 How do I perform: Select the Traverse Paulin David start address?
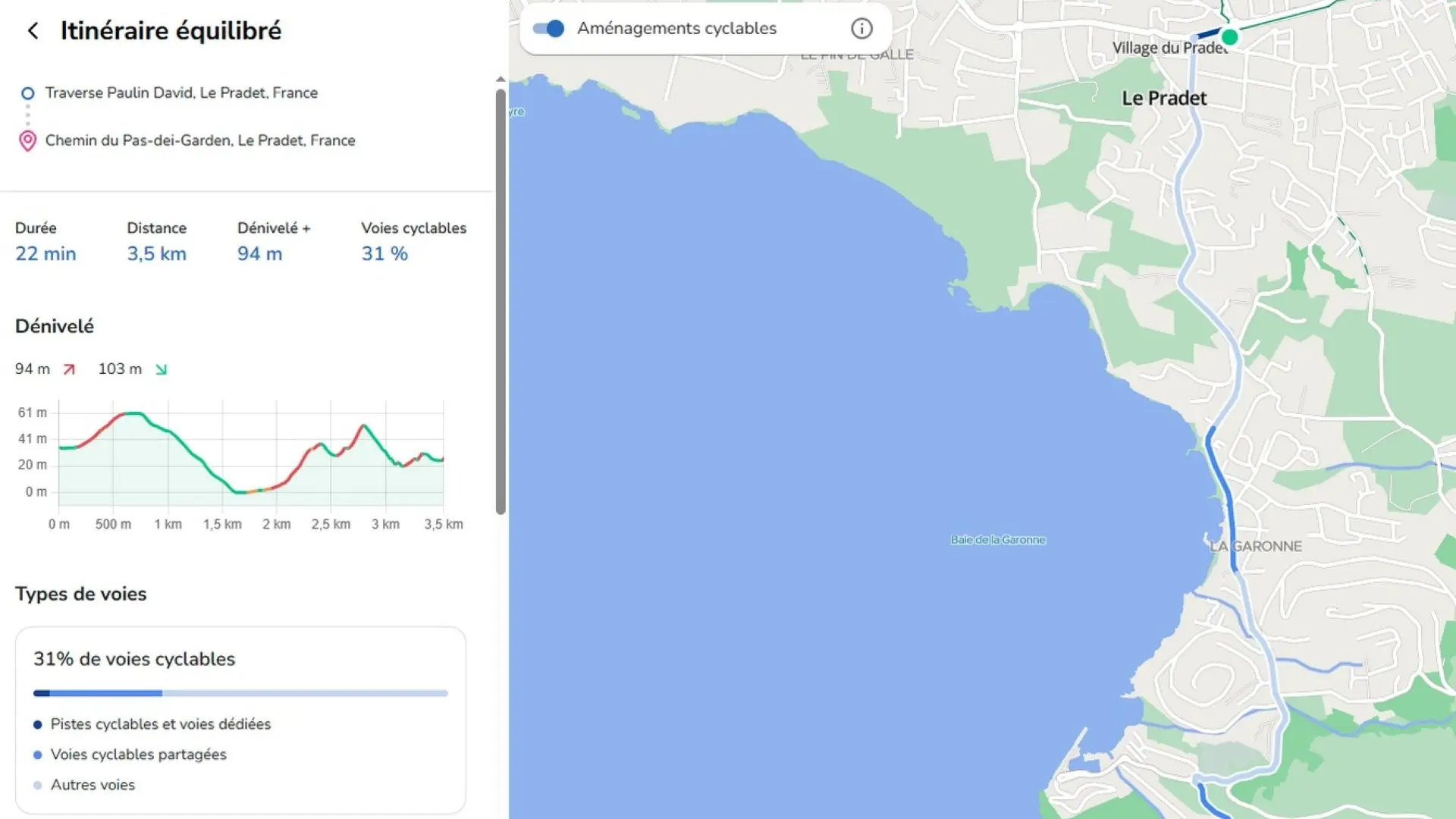point(181,93)
